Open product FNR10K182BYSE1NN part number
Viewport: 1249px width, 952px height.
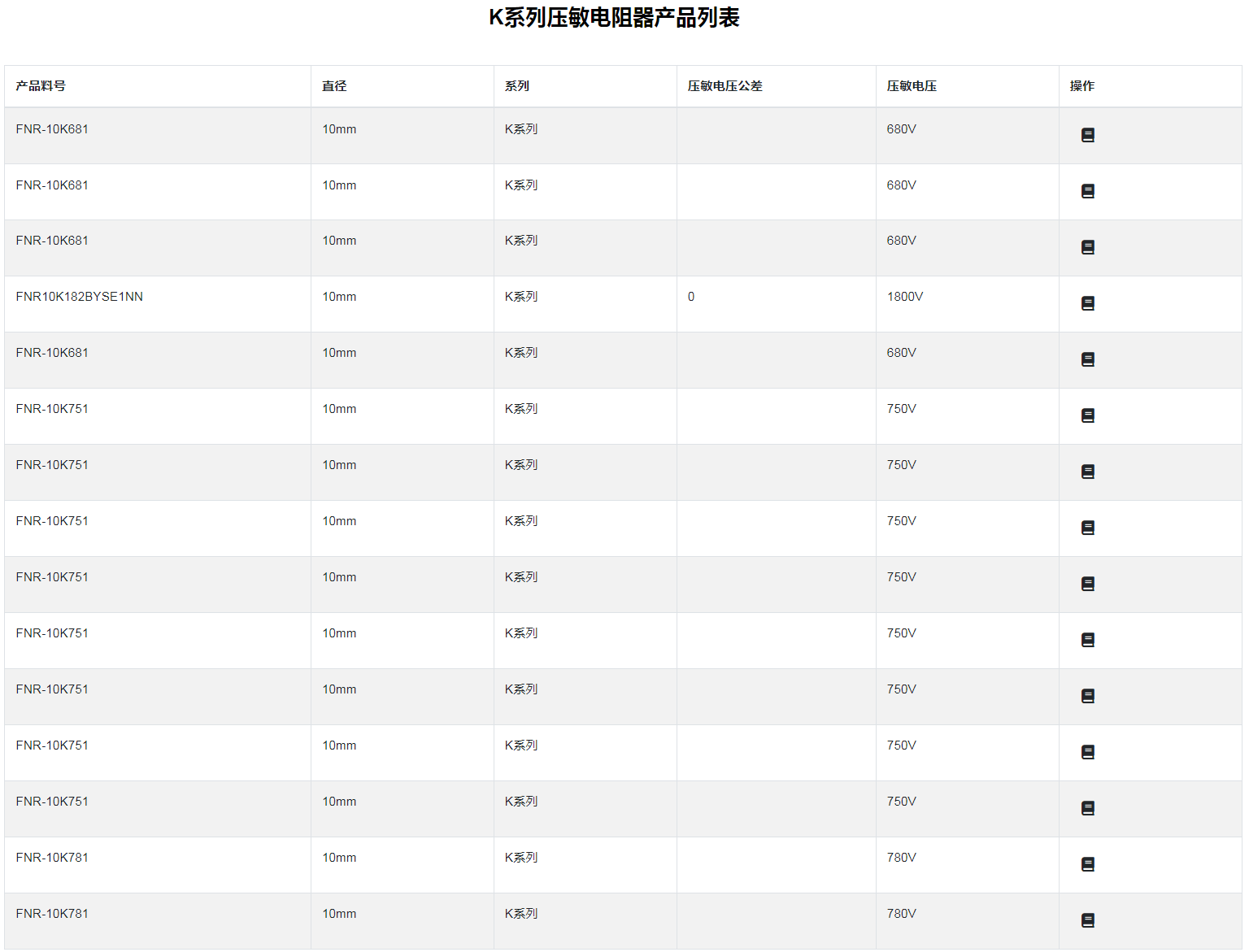click(x=80, y=297)
